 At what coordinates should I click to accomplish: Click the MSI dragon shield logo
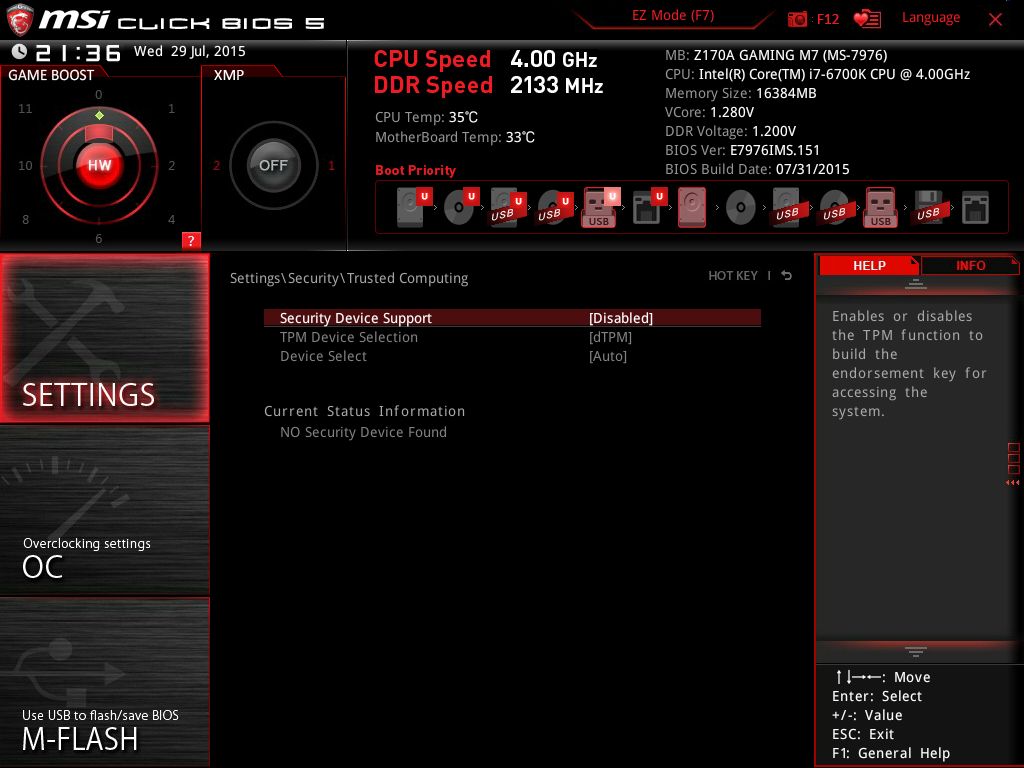[x=19, y=19]
